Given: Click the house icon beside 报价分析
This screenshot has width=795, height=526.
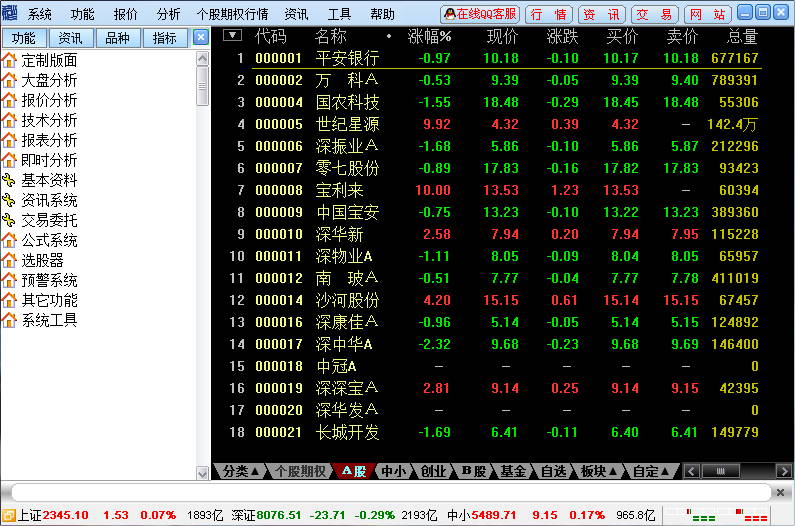Looking at the screenshot, I should click(9, 100).
